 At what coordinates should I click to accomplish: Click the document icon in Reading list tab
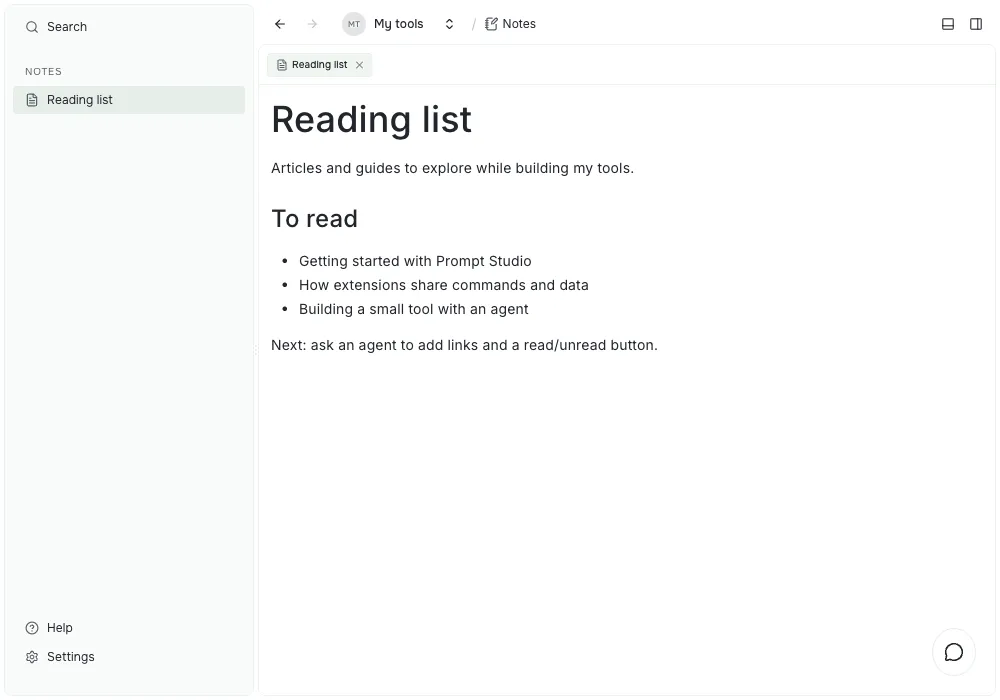(x=282, y=65)
